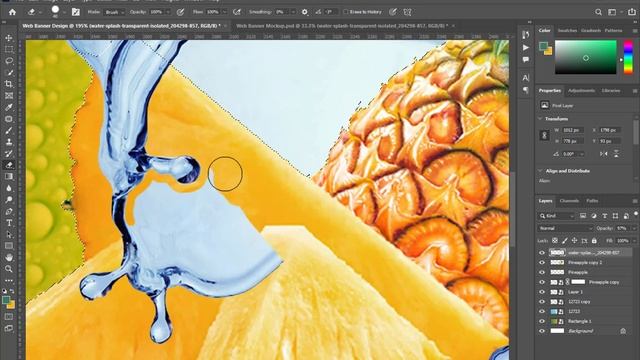Collapse the Transform section
Screen dimensions: 640x360
click(540, 119)
